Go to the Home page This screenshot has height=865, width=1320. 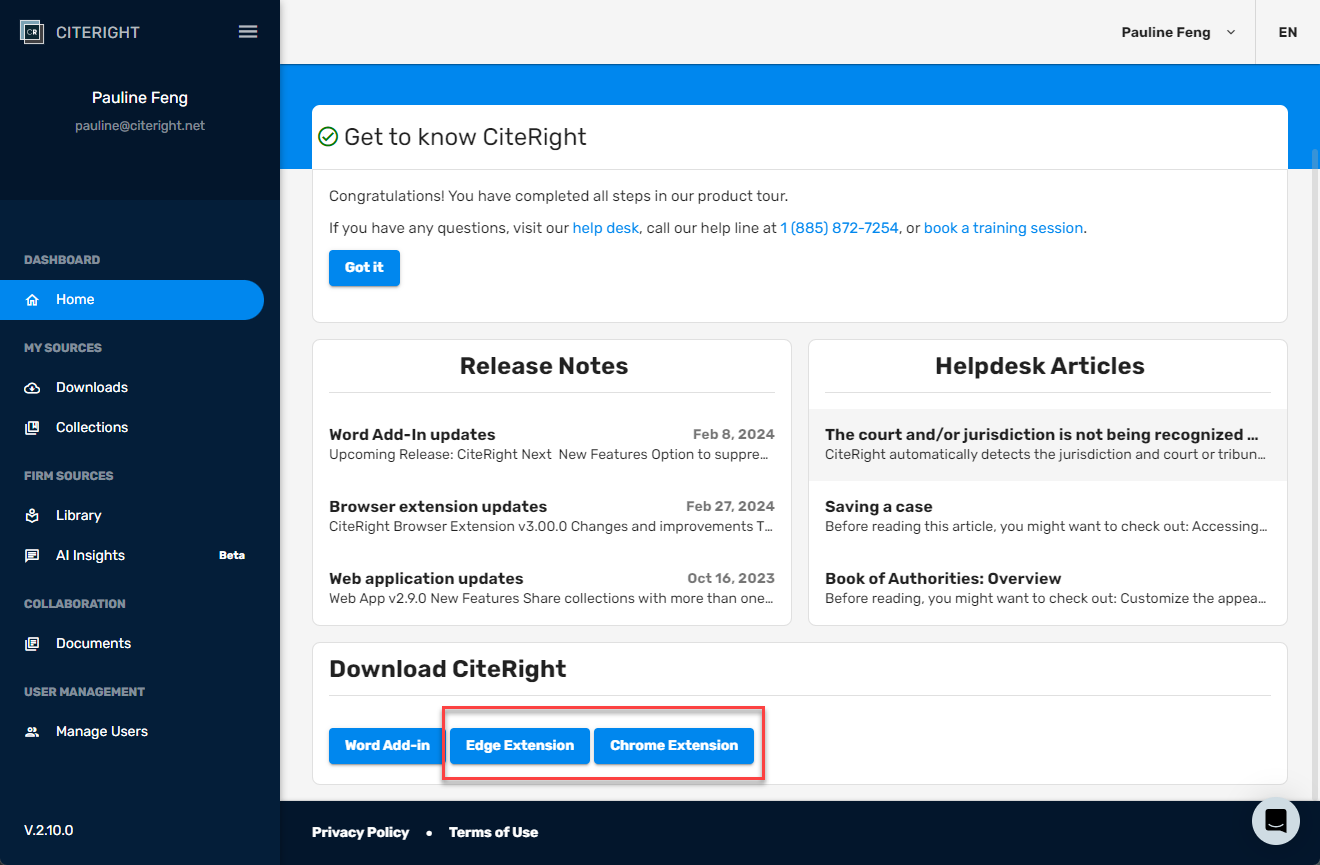pyautogui.click(x=132, y=300)
